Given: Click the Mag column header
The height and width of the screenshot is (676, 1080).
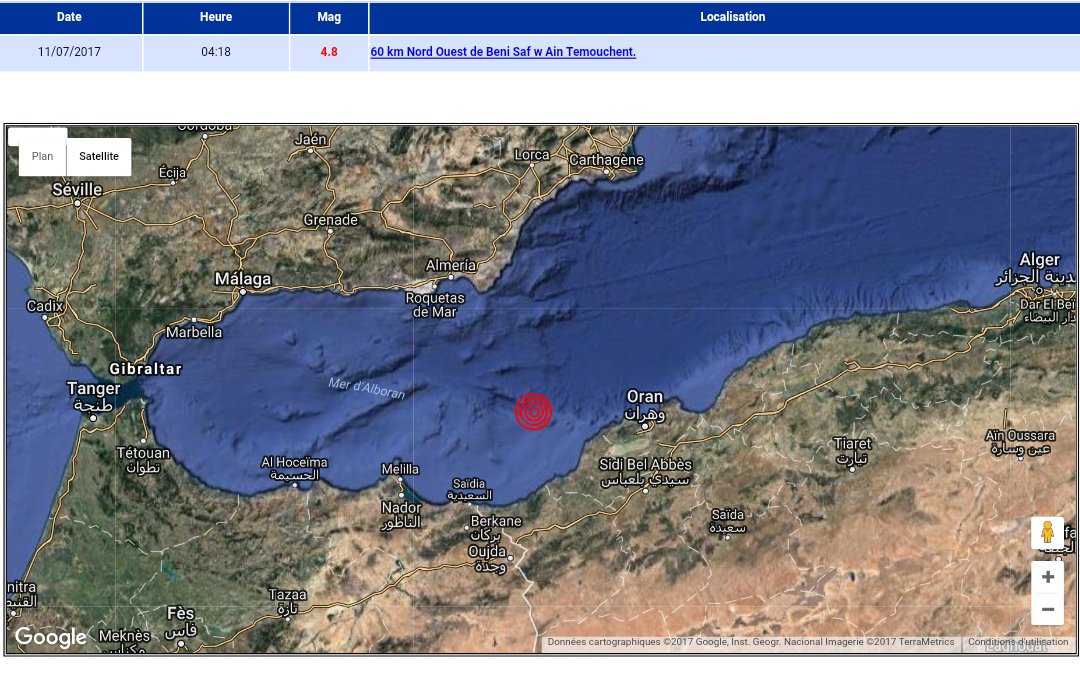Looking at the screenshot, I should (x=328, y=17).
